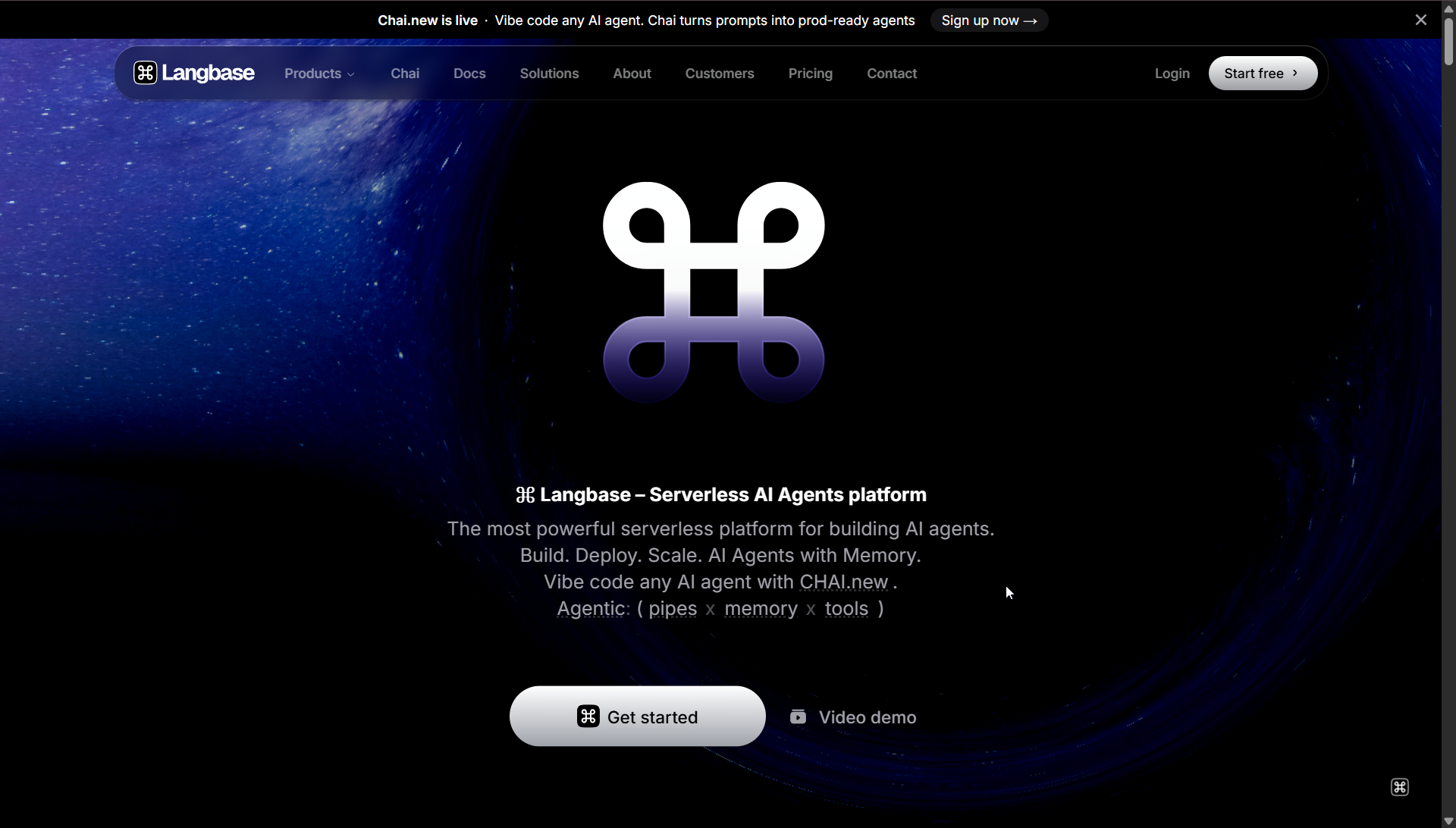The height and width of the screenshot is (828, 1456).
Task: Click the Get started button
Action: 637,717
